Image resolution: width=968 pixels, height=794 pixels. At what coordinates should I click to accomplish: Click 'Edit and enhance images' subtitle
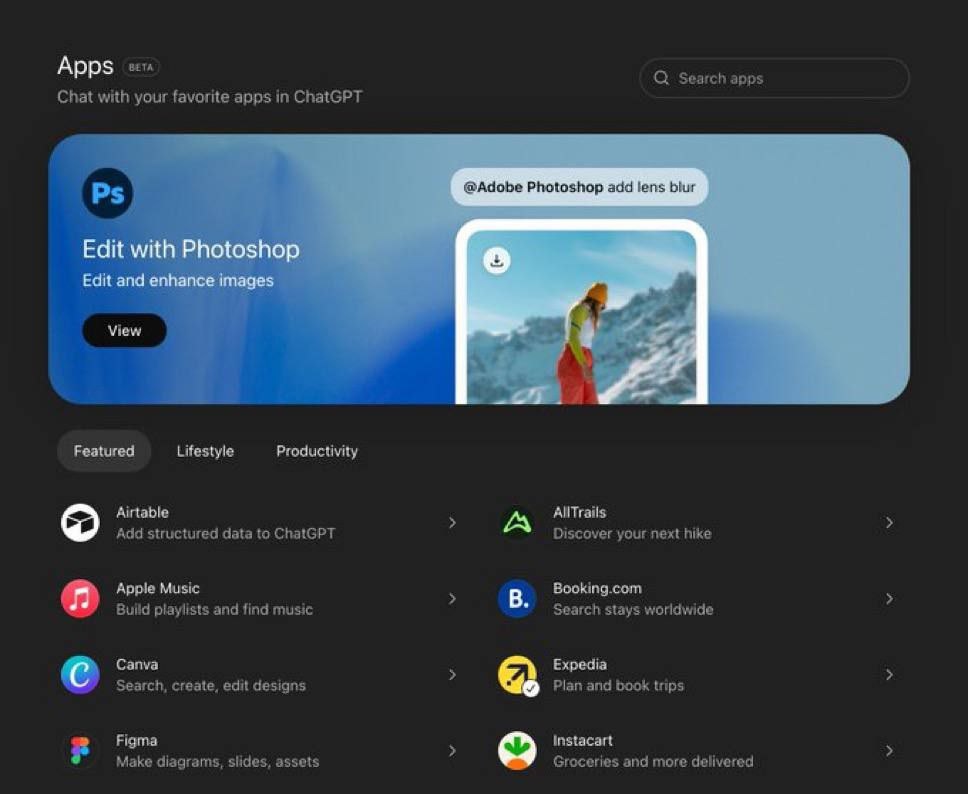point(178,280)
